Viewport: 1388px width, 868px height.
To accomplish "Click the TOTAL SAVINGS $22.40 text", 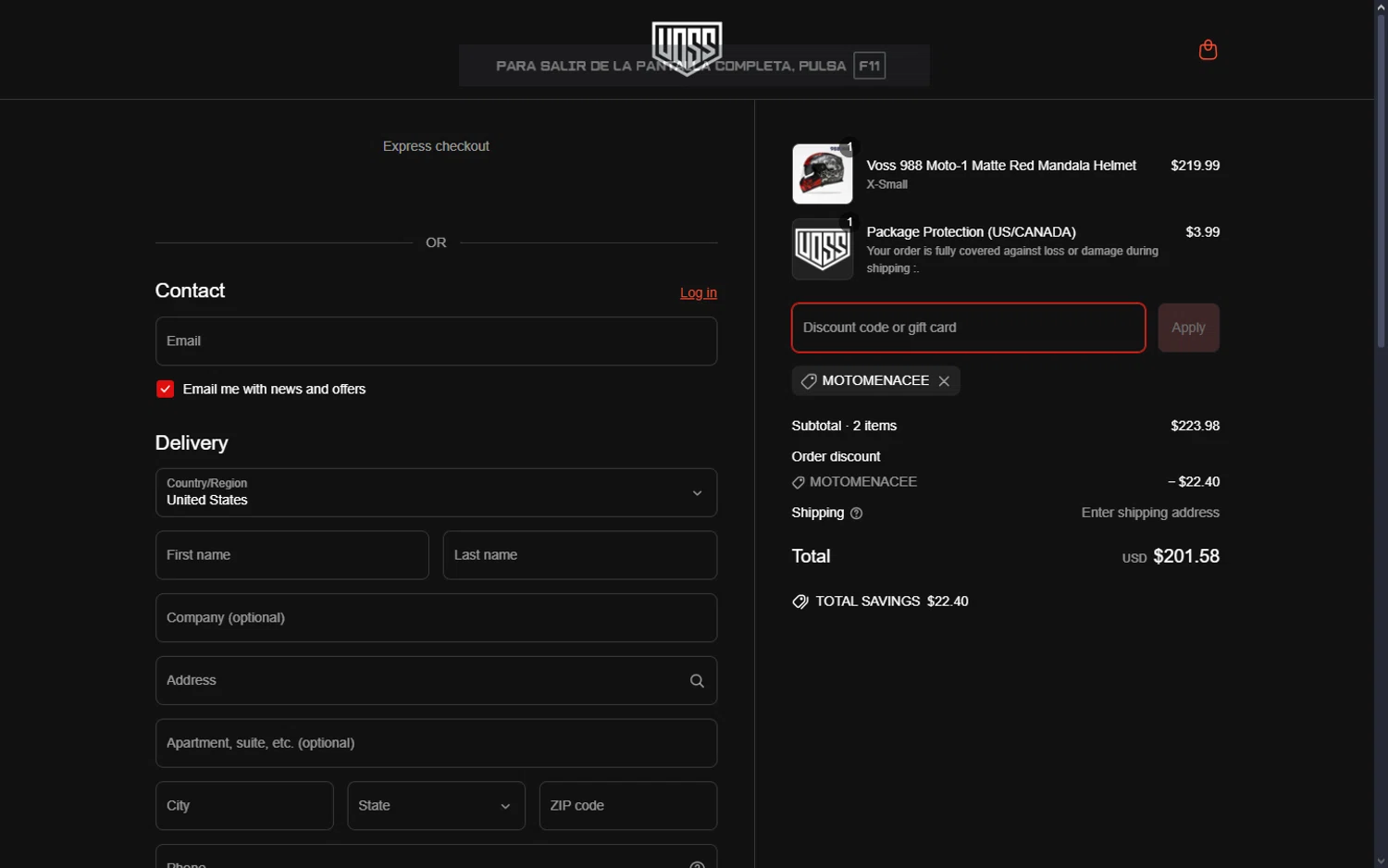I will tap(891, 601).
